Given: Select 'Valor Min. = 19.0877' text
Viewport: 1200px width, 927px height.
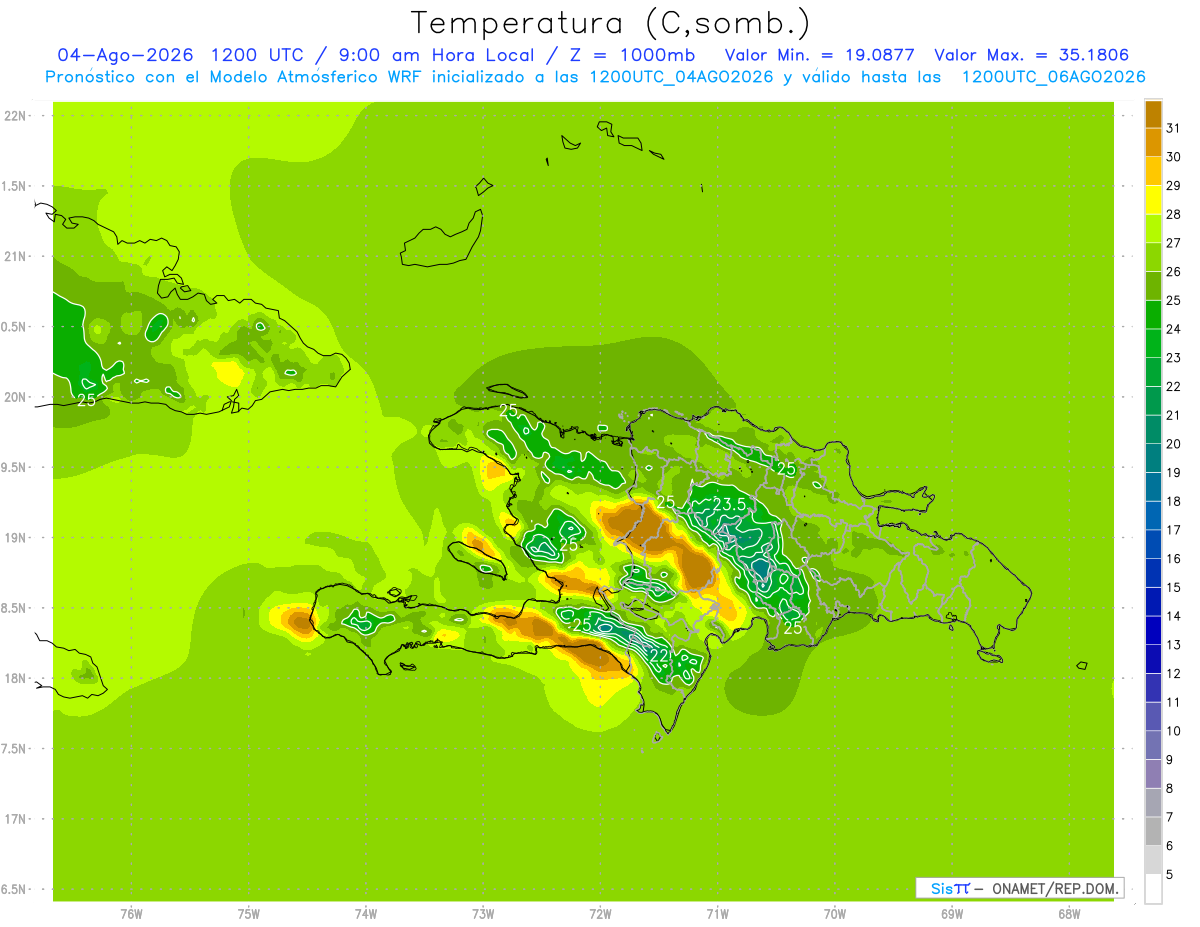Looking at the screenshot, I should (x=819, y=55).
